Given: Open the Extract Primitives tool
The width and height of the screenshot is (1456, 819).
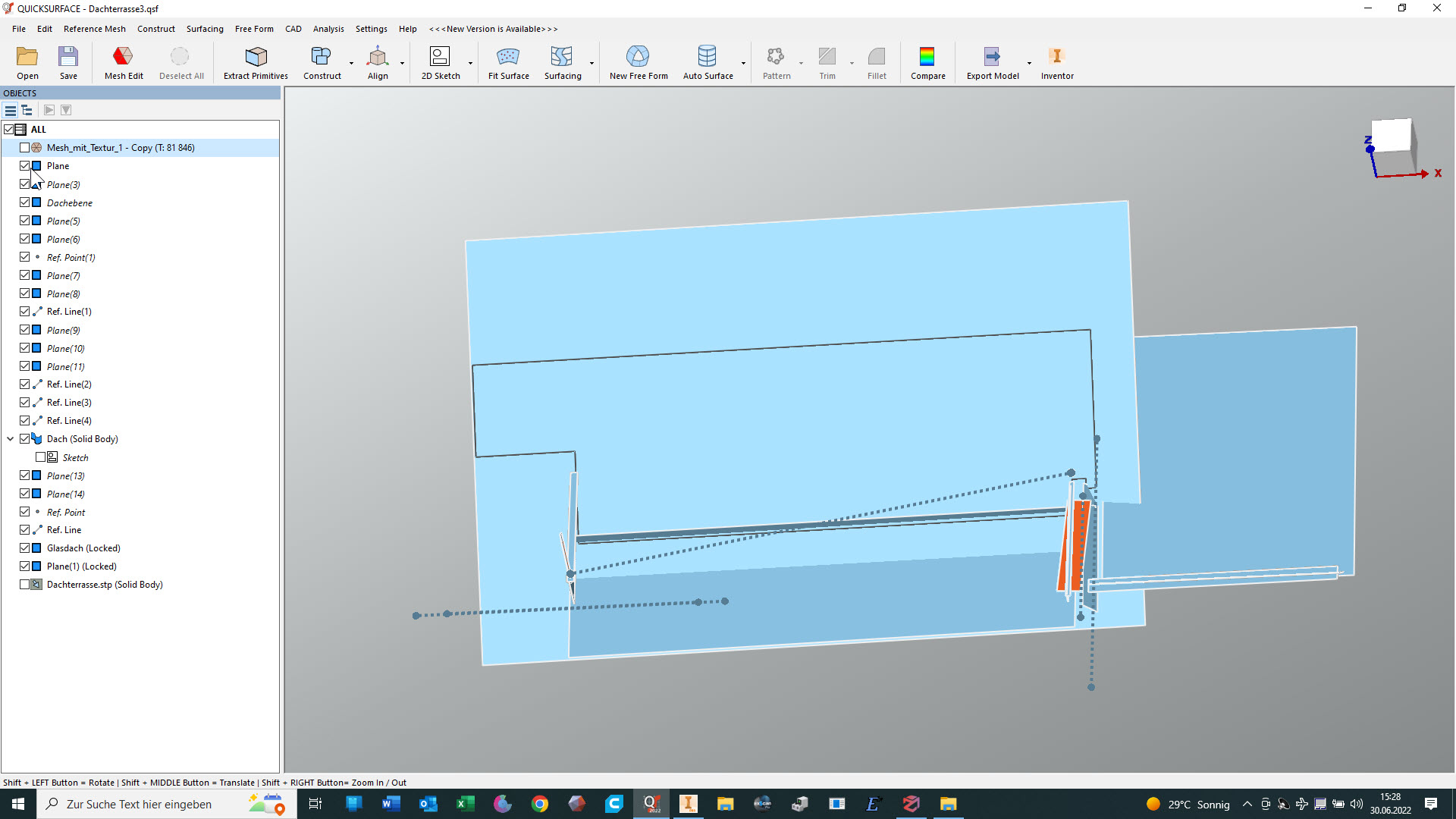Looking at the screenshot, I should [x=256, y=57].
